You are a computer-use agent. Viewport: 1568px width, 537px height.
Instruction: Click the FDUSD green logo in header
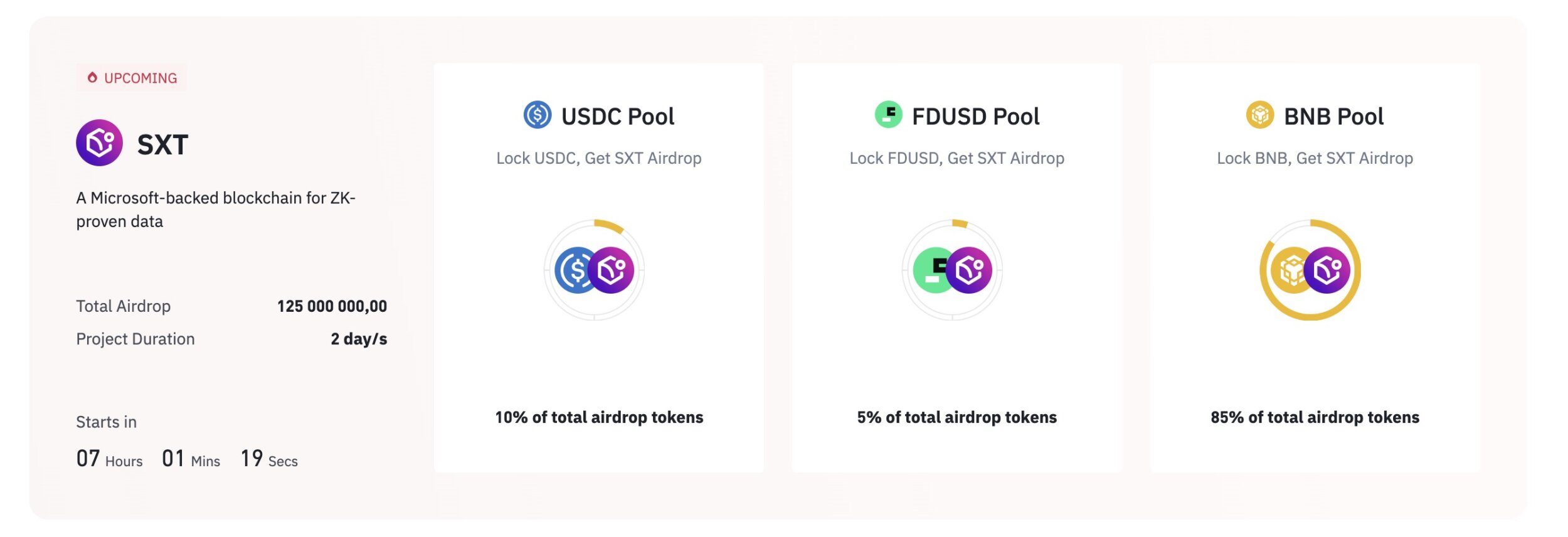(x=888, y=115)
